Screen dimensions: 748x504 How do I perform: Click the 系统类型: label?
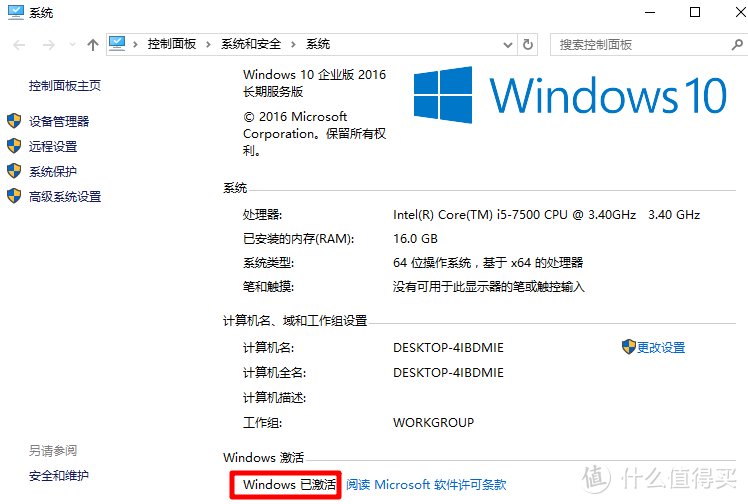click(x=269, y=263)
